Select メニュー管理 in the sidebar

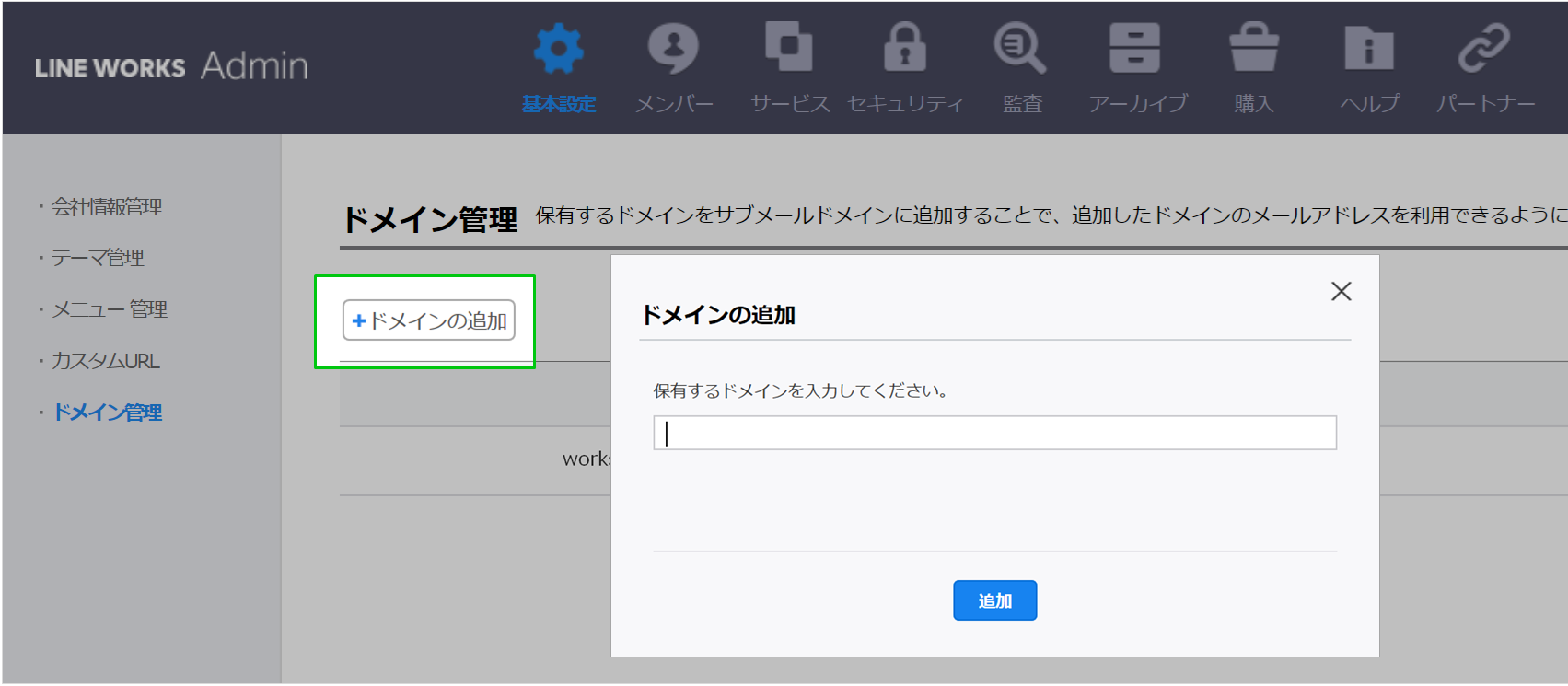(109, 309)
